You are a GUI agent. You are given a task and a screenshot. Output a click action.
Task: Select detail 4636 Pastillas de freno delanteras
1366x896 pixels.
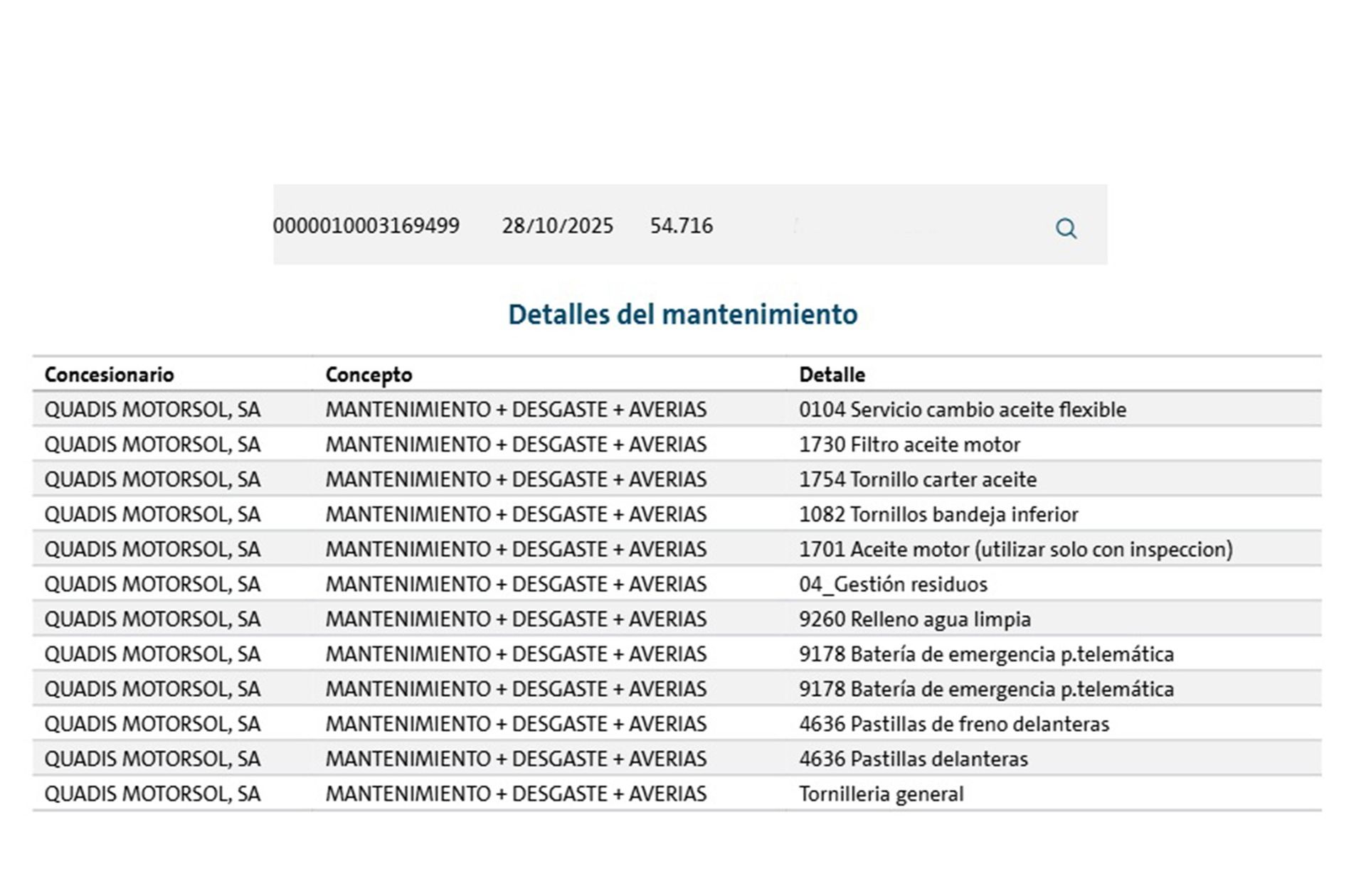(954, 724)
